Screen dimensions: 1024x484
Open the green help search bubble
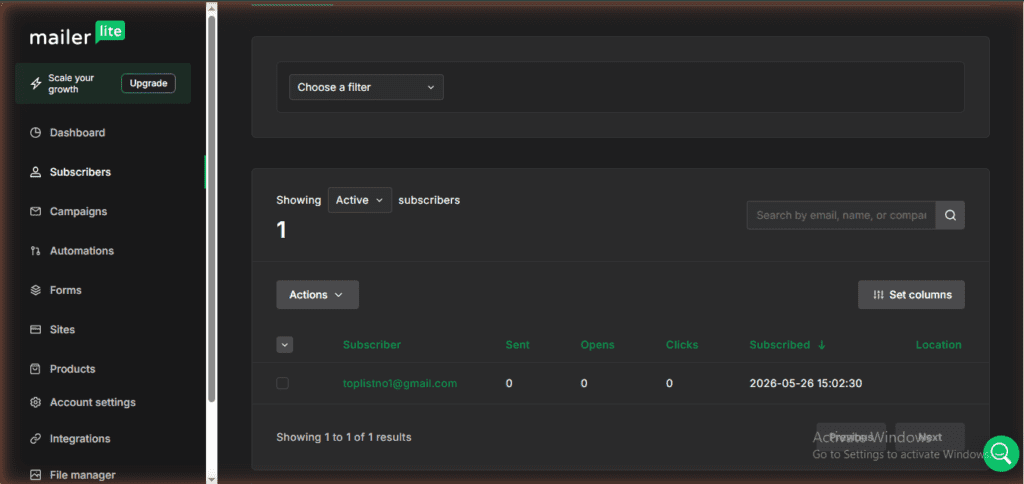(1001, 453)
